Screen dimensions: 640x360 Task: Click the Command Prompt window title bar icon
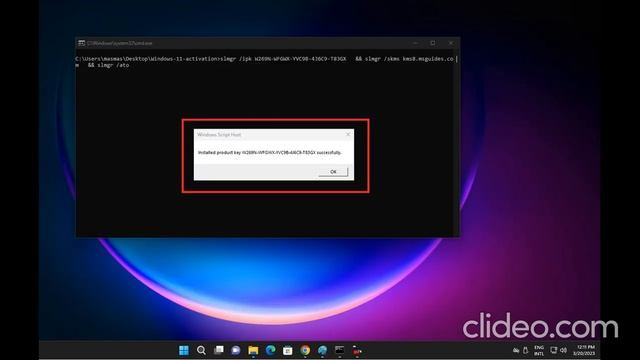point(82,43)
